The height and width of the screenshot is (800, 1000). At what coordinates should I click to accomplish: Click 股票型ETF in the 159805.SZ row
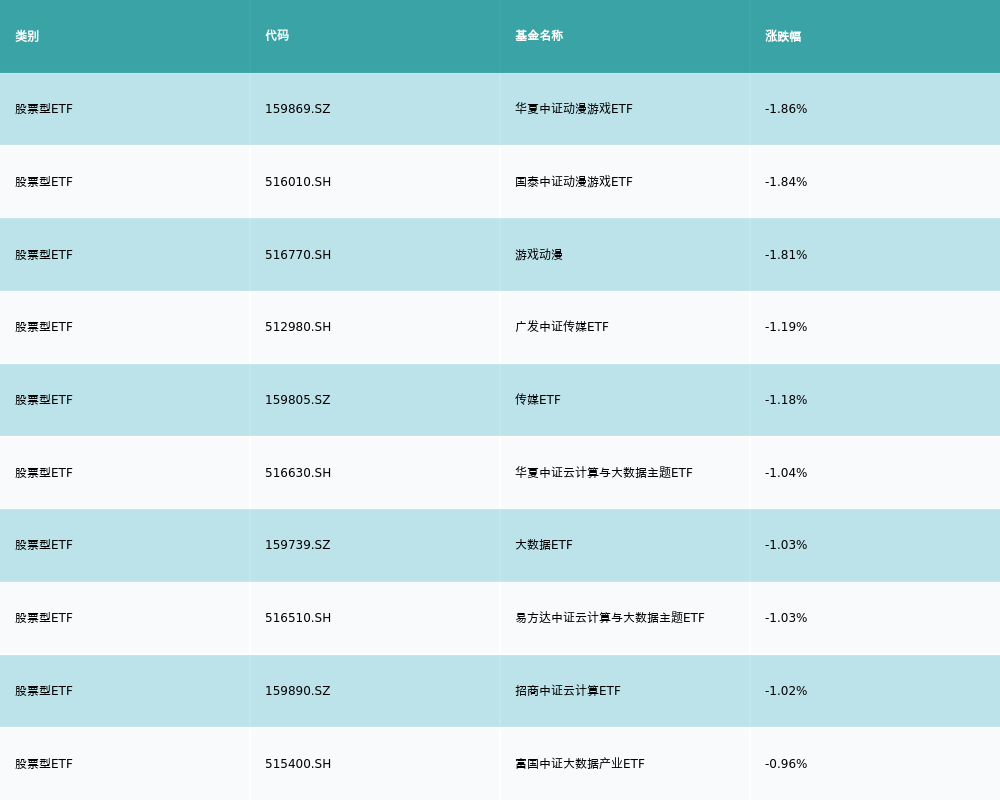44,400
